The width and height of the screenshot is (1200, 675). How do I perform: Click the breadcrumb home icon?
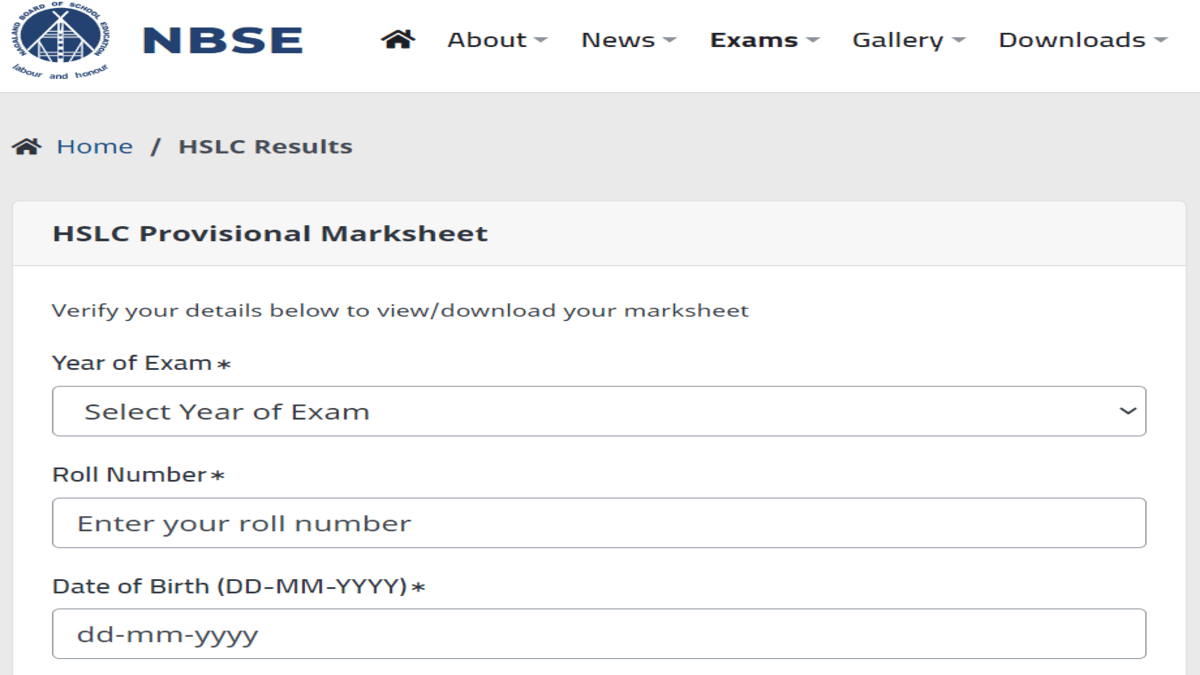coord(27,147)
